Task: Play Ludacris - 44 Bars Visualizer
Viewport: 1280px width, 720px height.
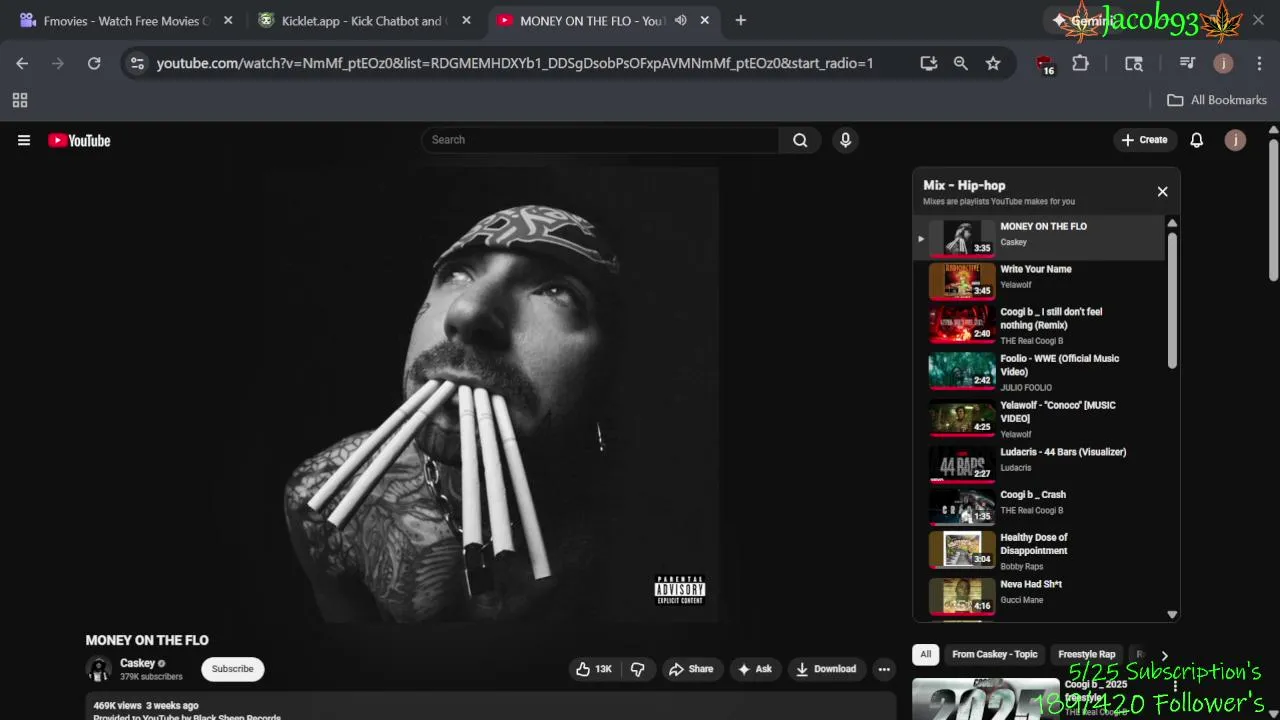Action: click(x=1040, y=464)
